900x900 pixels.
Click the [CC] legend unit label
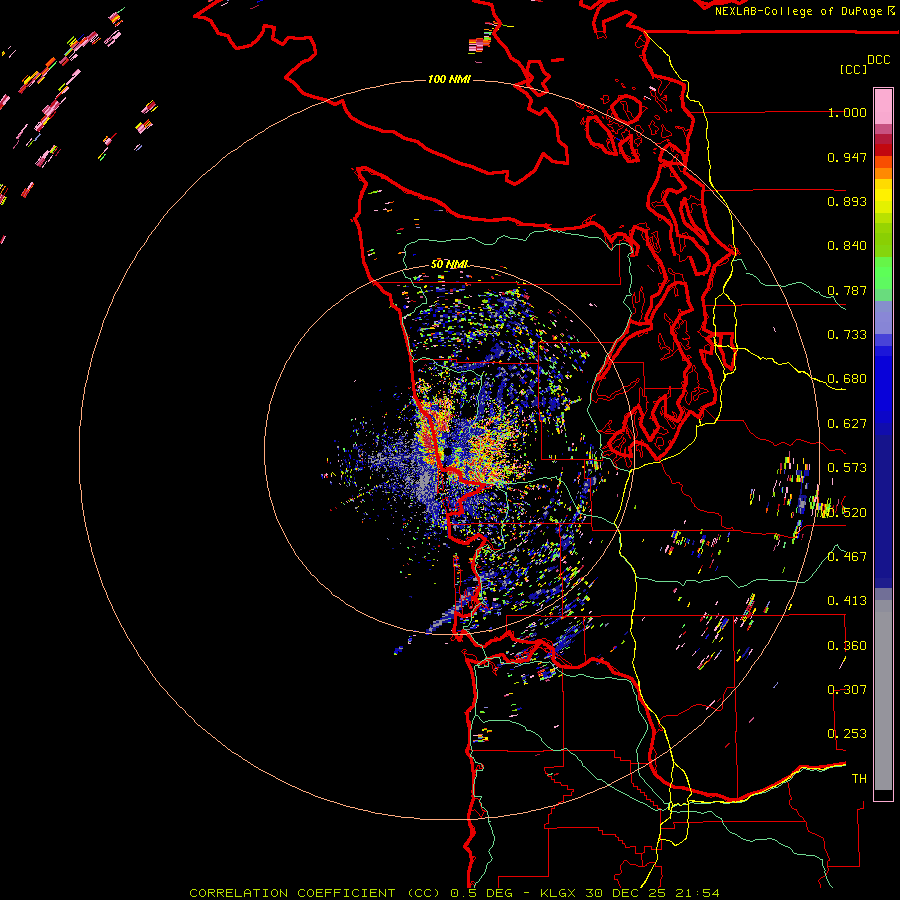853,69
